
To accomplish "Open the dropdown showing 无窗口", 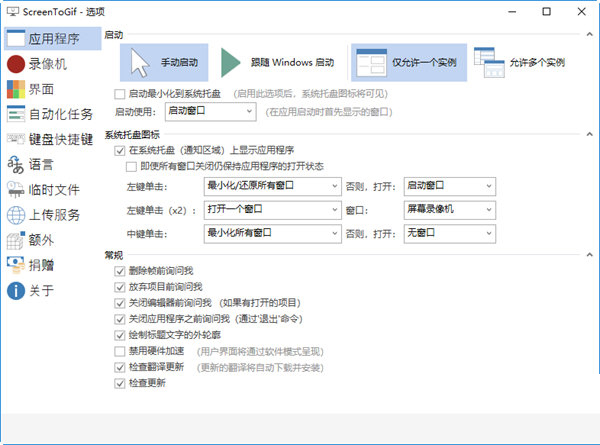I will click(450, 234).
